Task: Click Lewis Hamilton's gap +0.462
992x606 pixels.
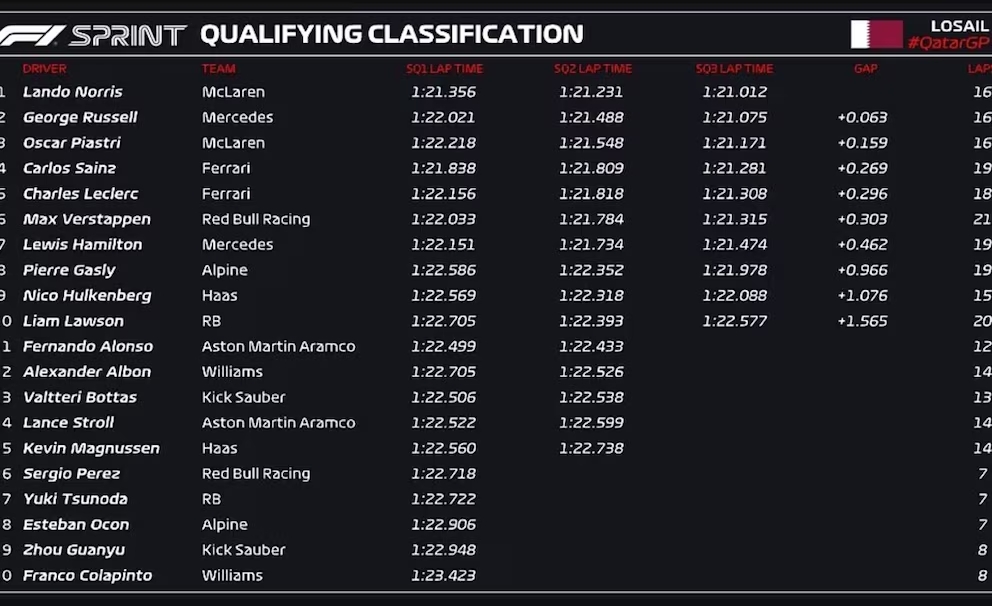Action: (x=862, y=245)
